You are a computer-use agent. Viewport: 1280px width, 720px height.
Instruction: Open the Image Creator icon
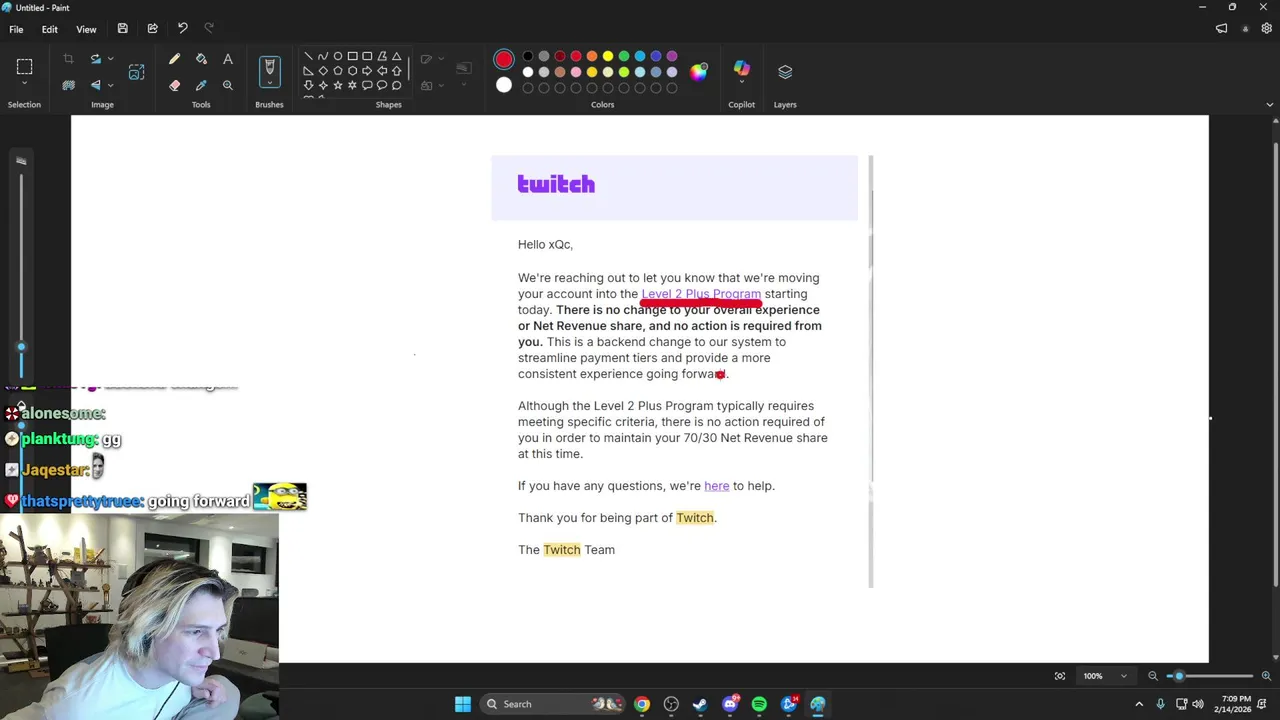tap(137, 72)
